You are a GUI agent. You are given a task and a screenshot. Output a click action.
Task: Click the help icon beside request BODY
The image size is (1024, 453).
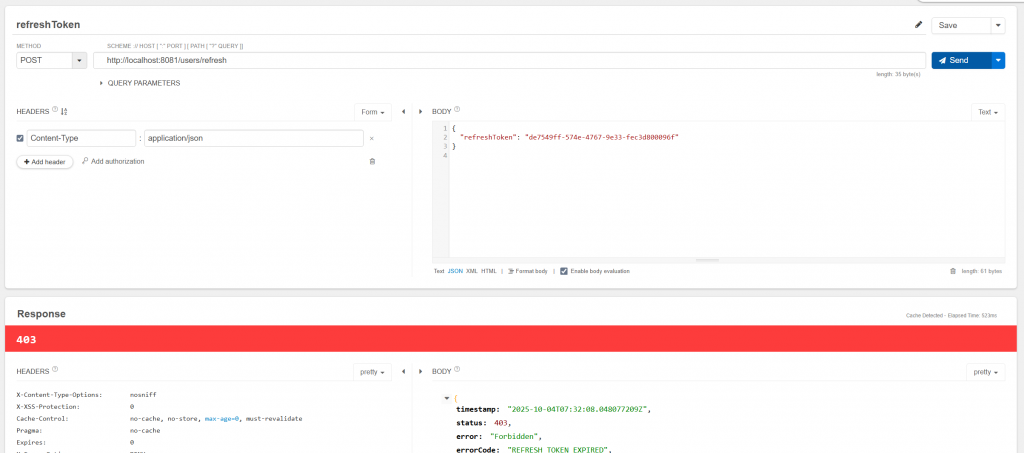click(x=457, y=110)
